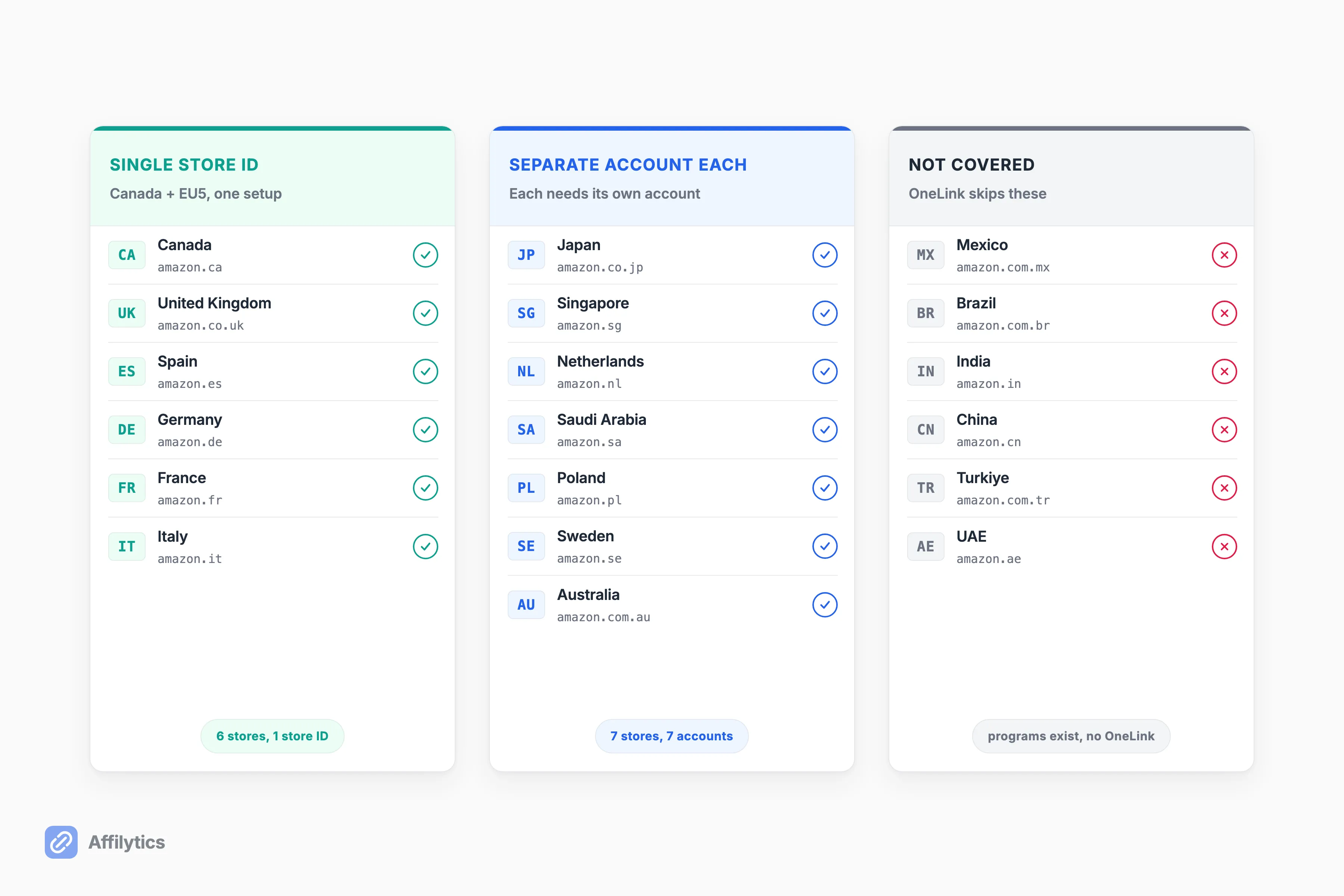Click the Affilytics link logo icon

coord(61,842)
